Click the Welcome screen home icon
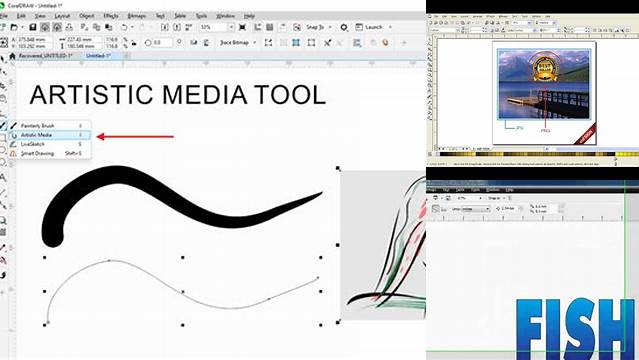 click(x=12, y=56)
